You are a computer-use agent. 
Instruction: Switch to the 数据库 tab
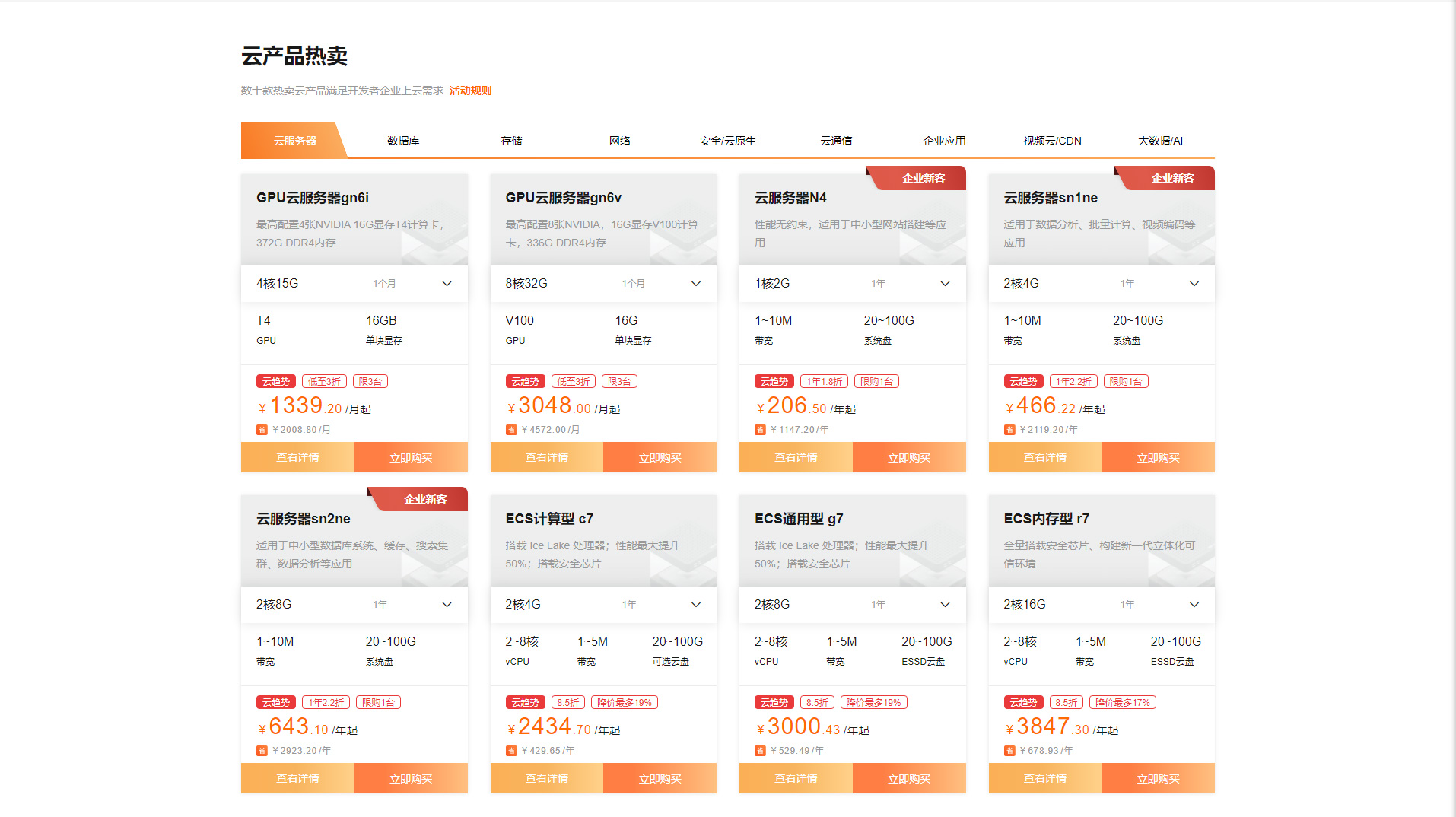click(403, 141)
